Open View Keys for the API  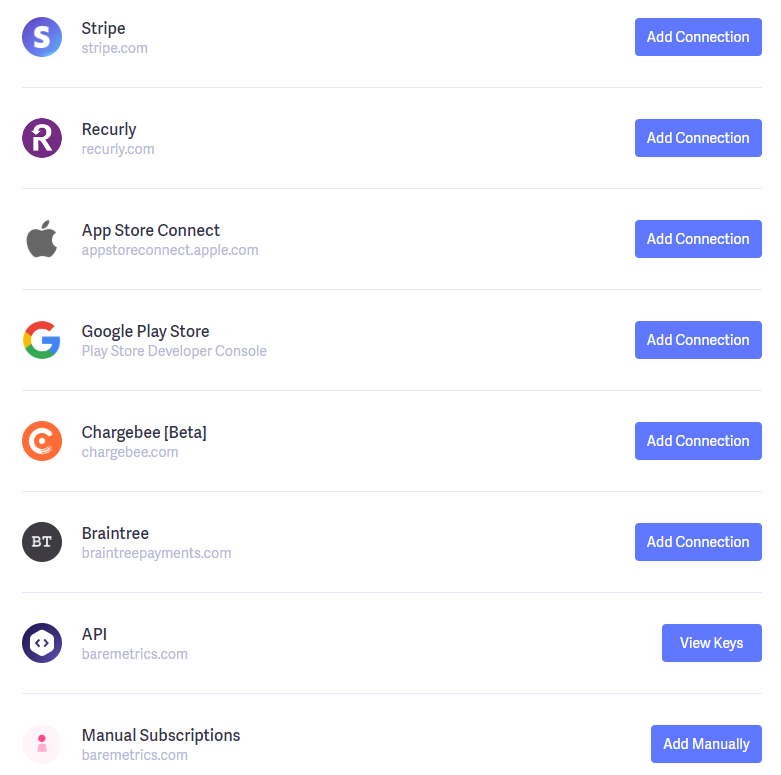click(711, 643)
